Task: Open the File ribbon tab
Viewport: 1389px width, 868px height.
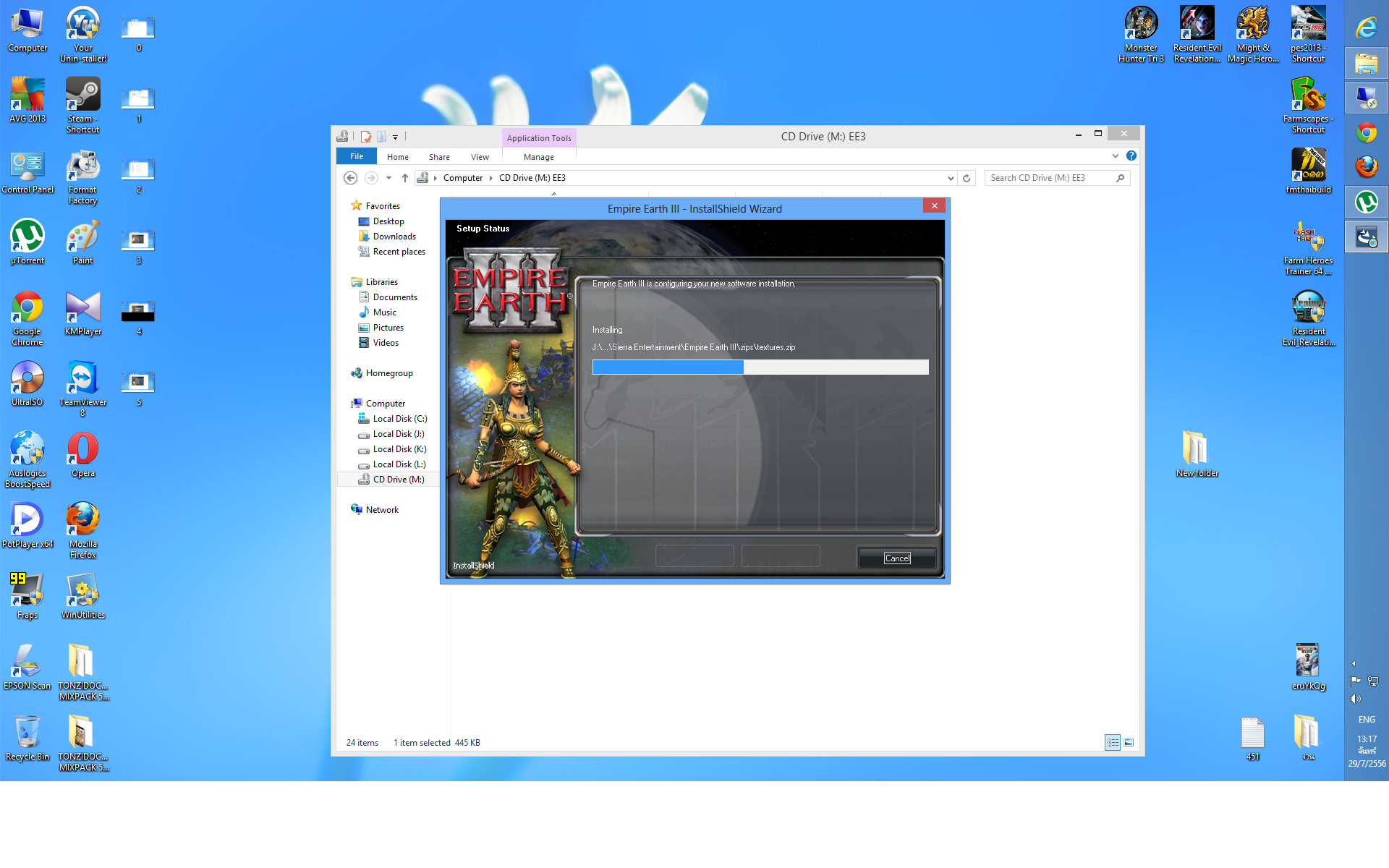Action: (357, 157)
